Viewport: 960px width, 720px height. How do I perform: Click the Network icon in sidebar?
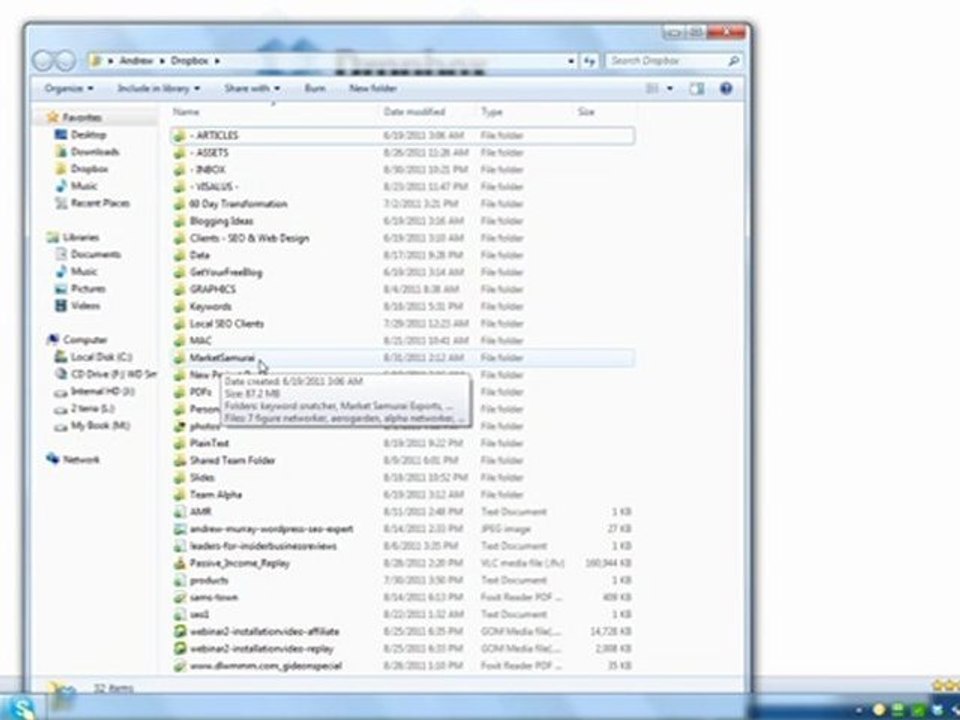click(53, 459)
